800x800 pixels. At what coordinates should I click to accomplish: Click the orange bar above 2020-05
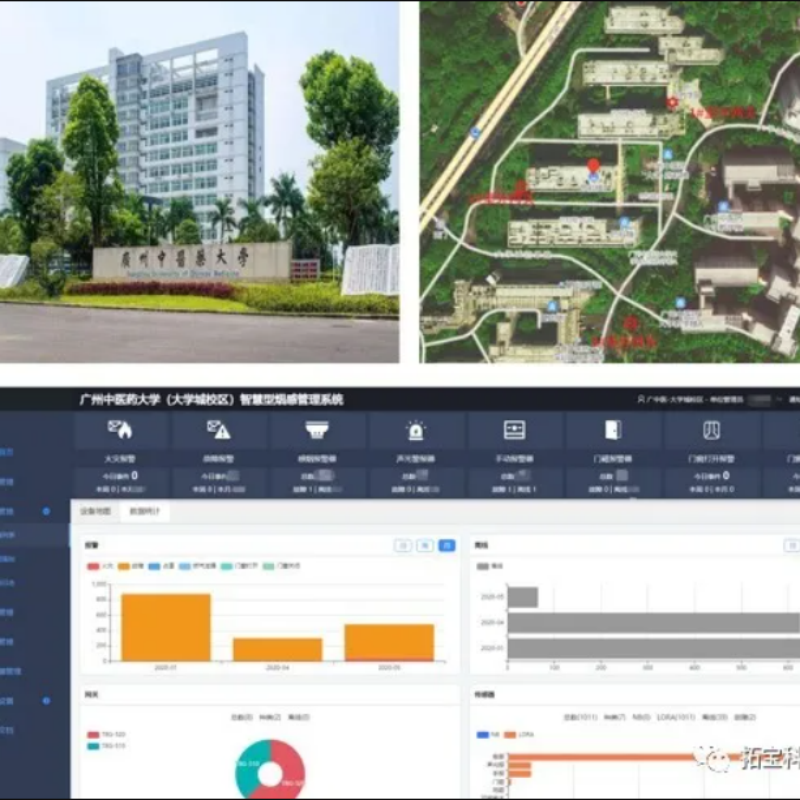(x=389, y=642)
